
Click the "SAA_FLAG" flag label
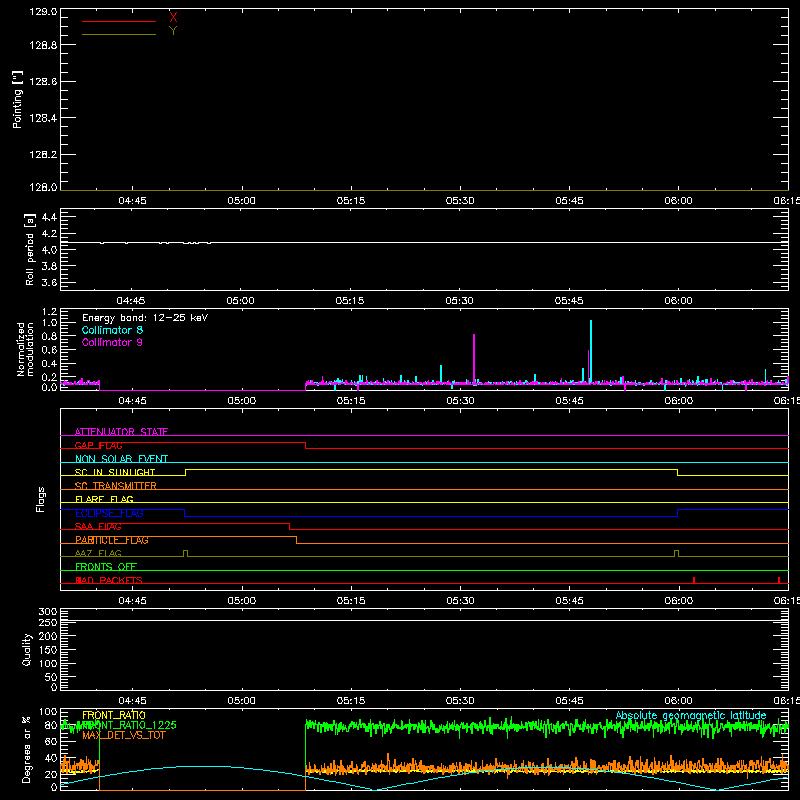(x=98, y=527)
